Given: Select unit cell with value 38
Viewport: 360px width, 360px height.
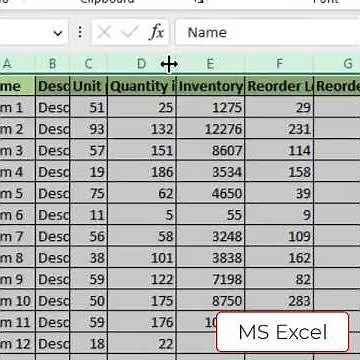Looking at the screenshot, I should (88, 258).
